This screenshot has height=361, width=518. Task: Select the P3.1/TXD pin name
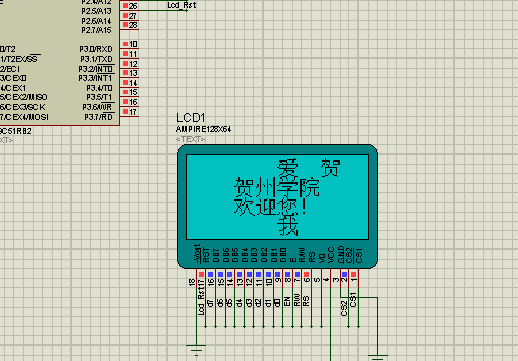click(x=96, y=59)
